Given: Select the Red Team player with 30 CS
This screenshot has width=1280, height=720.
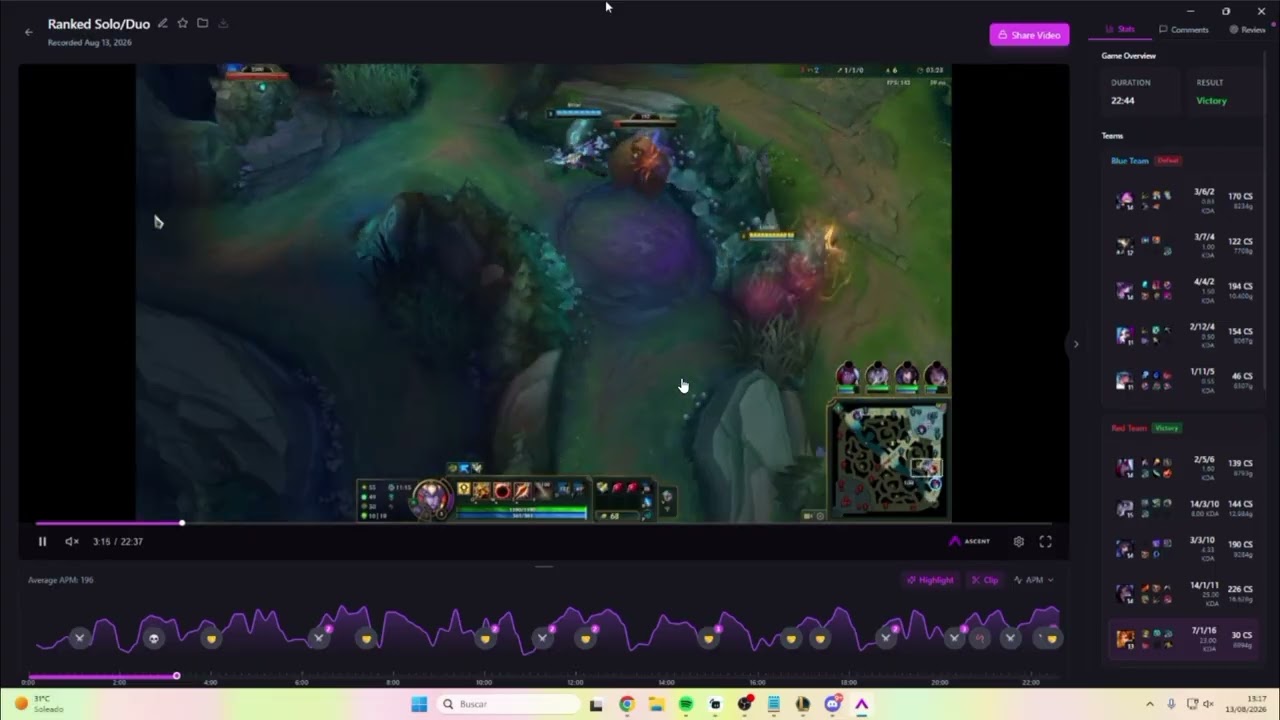Looking at the screenshot, I should [1184, 638].
